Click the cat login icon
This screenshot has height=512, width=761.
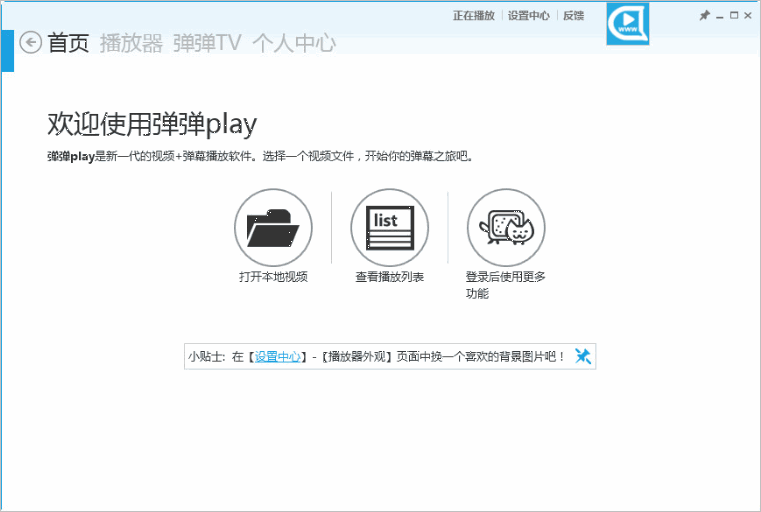pyautogui.click(x=506, y=227)
